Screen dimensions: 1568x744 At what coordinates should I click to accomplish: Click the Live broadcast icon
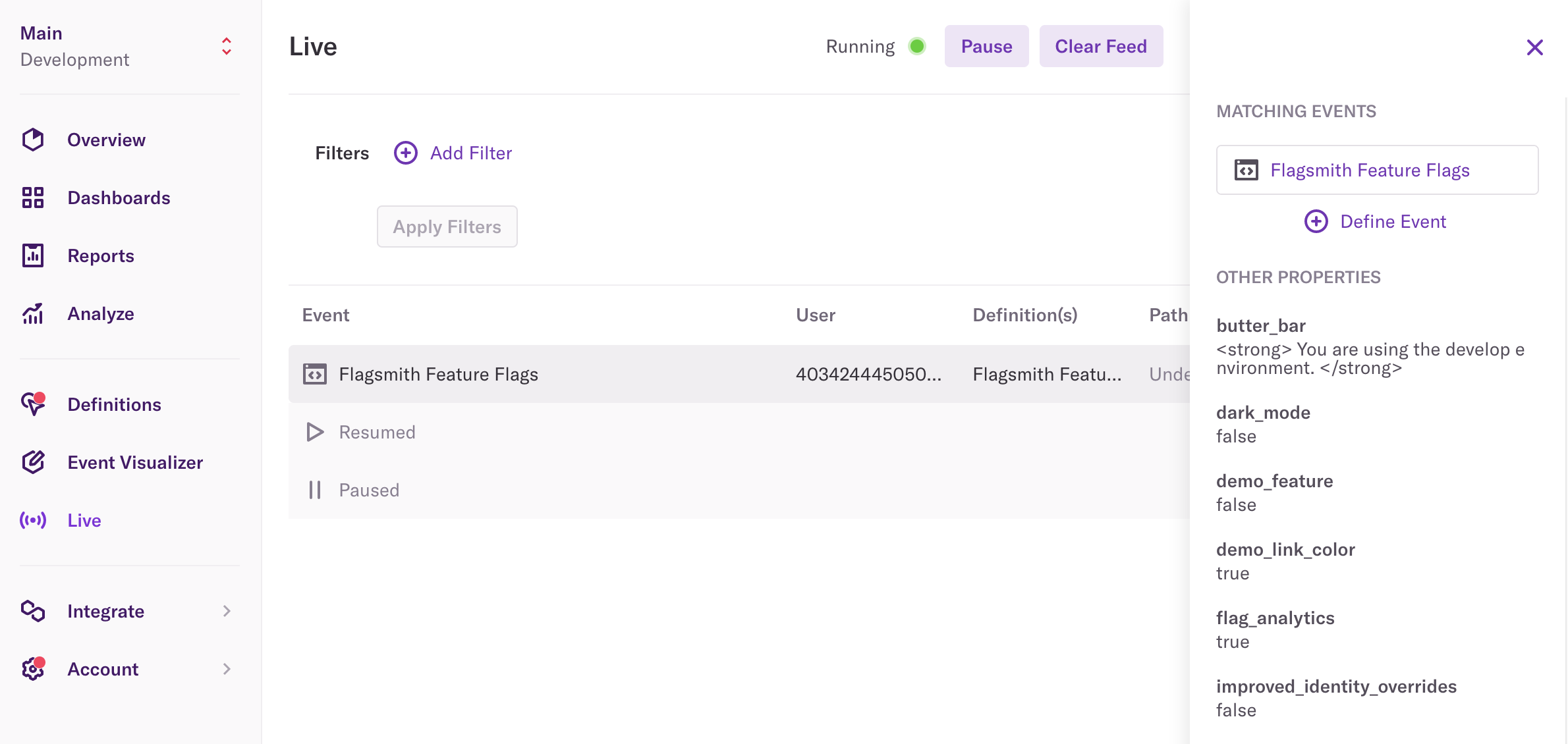click(x=33, y=520)
